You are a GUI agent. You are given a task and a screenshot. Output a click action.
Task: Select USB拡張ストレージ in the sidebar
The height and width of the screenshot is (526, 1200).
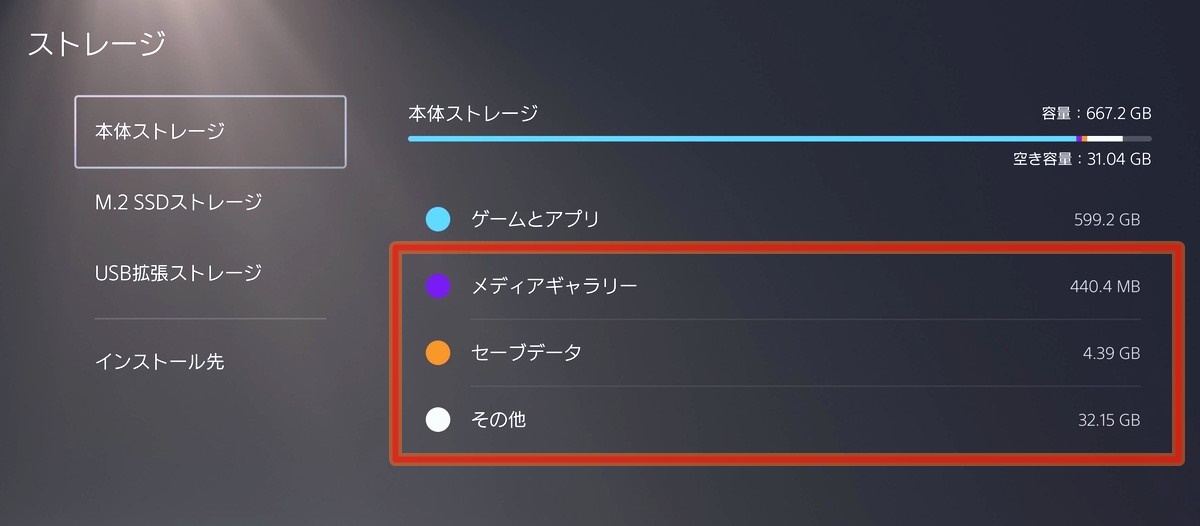(x=178, y=272)
